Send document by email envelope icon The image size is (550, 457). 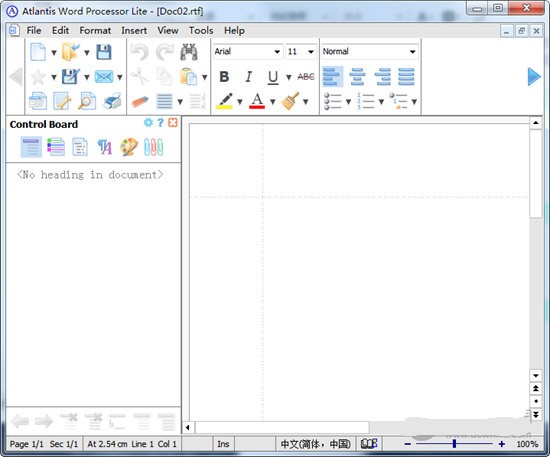[x=104, y=77]
